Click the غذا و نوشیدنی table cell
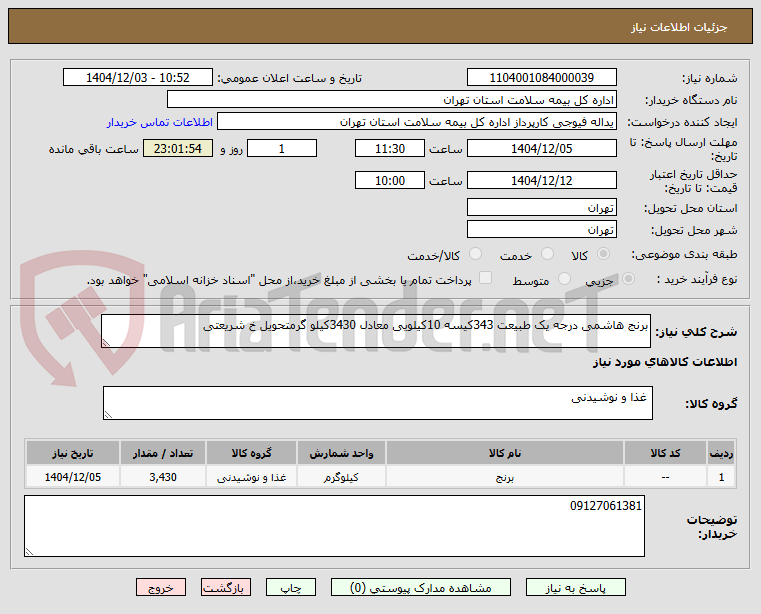Viewport: 761px width, 614px height. tap(251, 477)
